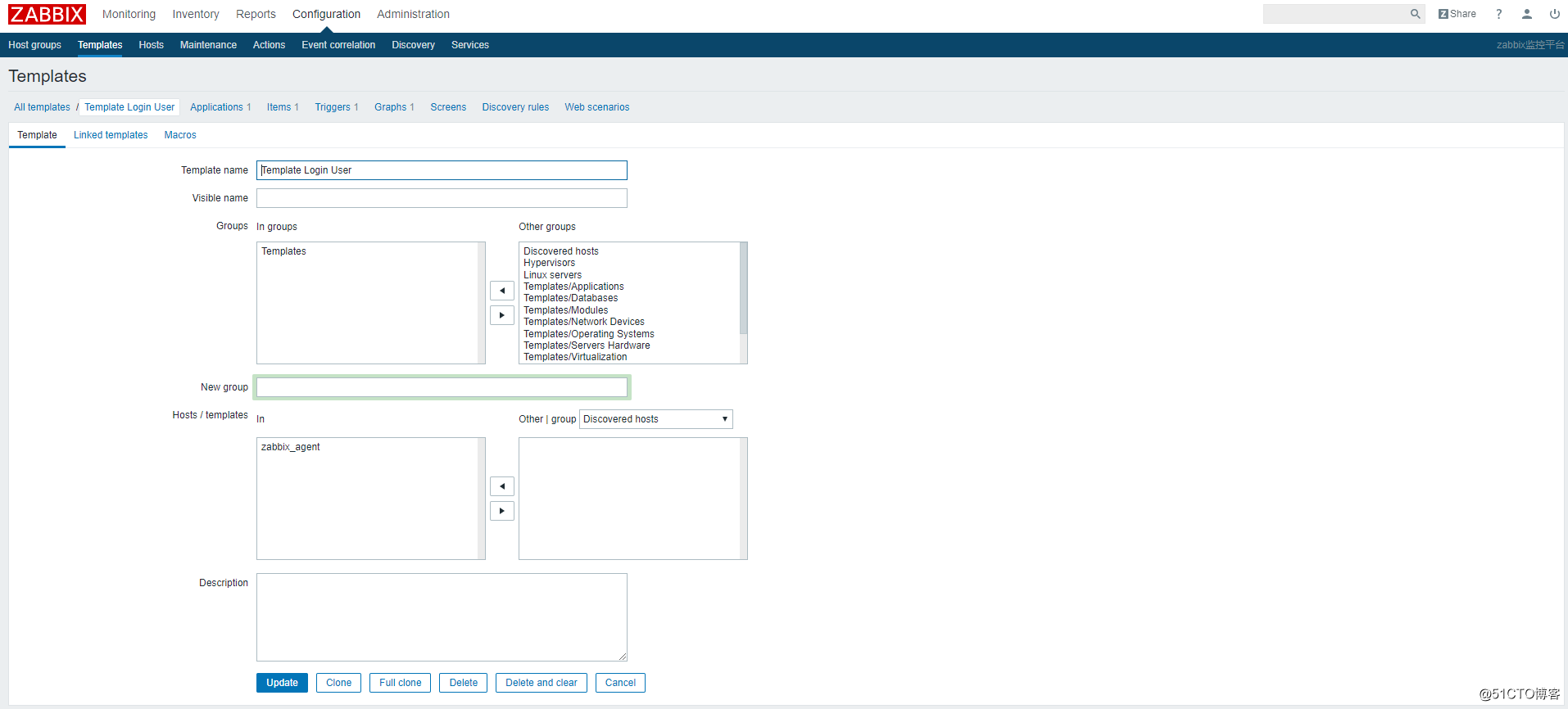Open the Discovery rules link
1568x709 pixels.
[515, 107]
